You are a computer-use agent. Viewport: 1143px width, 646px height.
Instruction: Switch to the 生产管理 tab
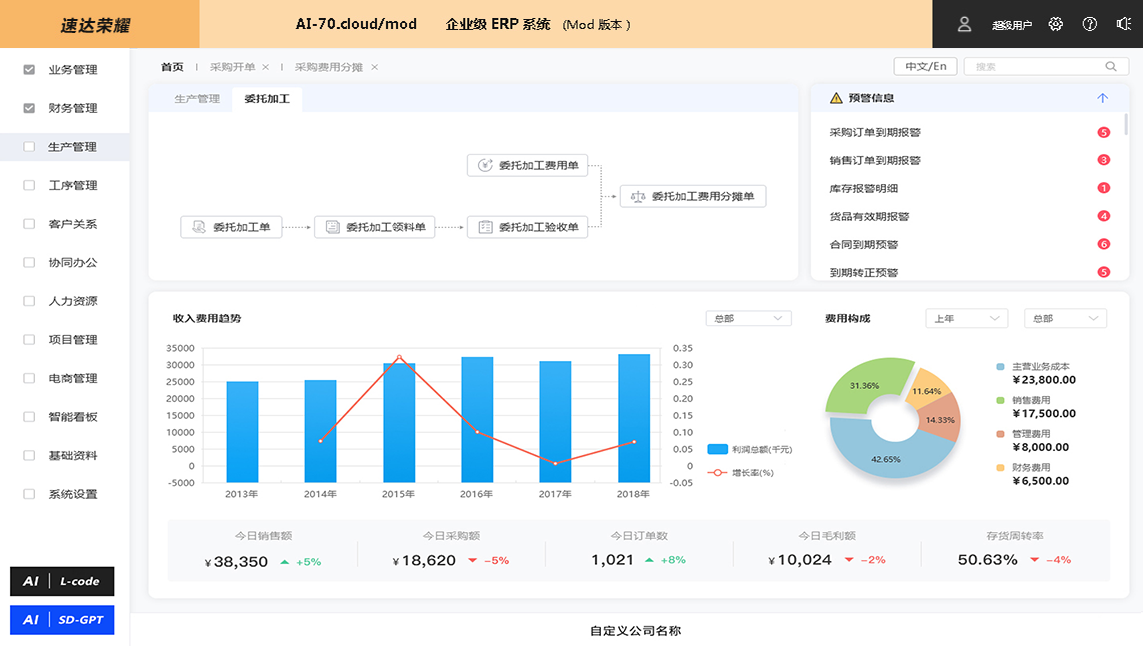(x=197, y=99)
